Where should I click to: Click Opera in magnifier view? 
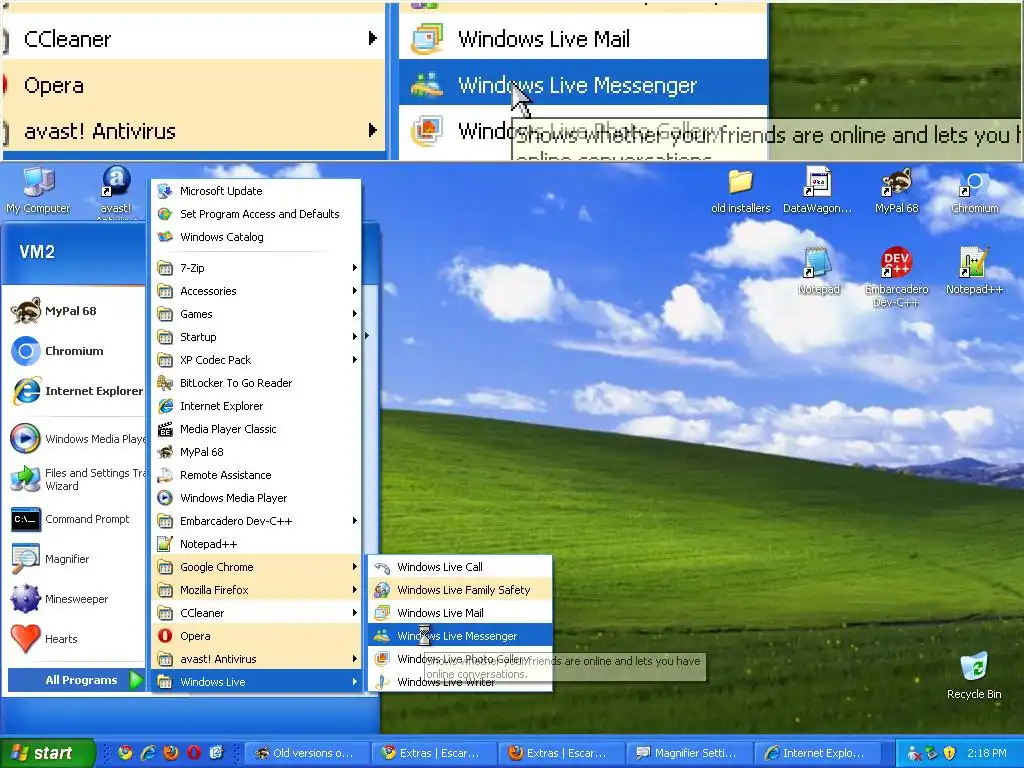[193, 85]
